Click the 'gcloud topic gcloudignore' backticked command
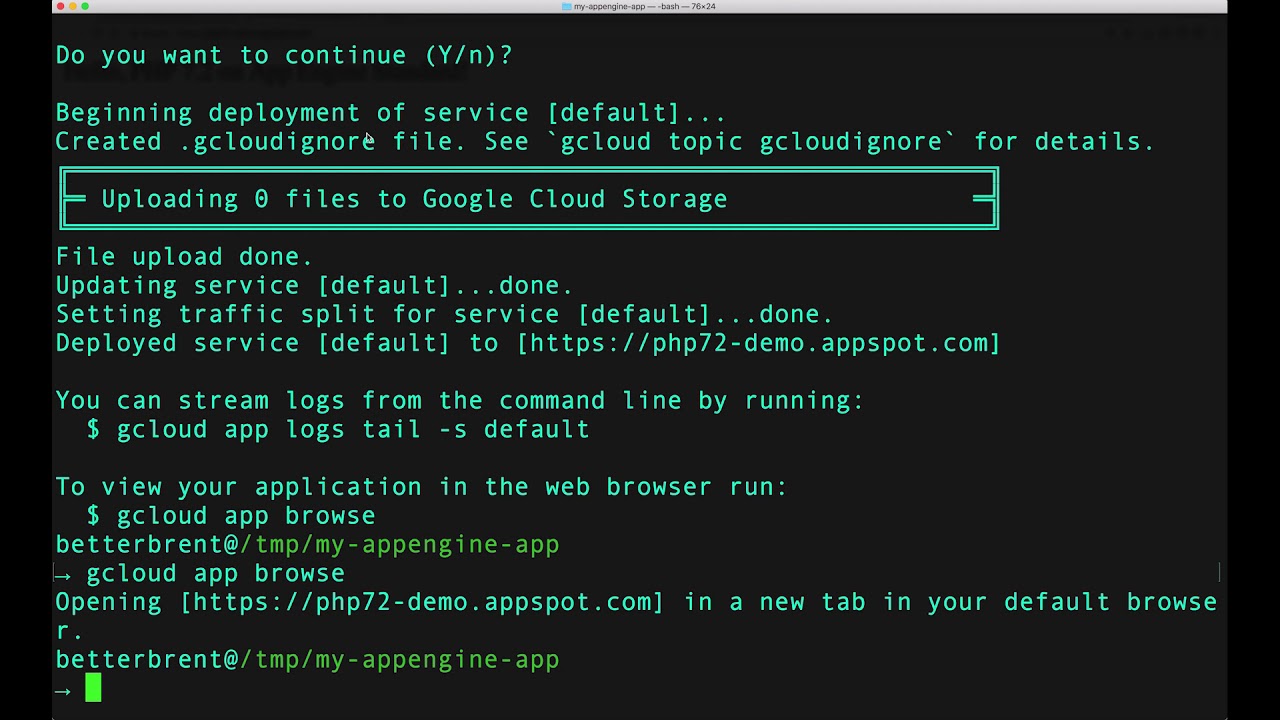Image resolution: width=1280 pixels, height=720 pixels. point(751,141)
